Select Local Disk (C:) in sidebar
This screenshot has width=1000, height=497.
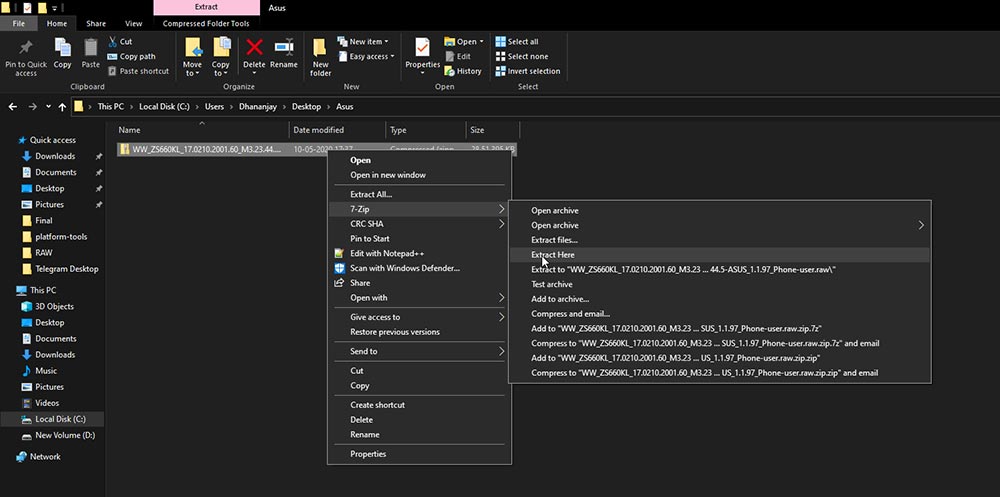tap(61, 419)
